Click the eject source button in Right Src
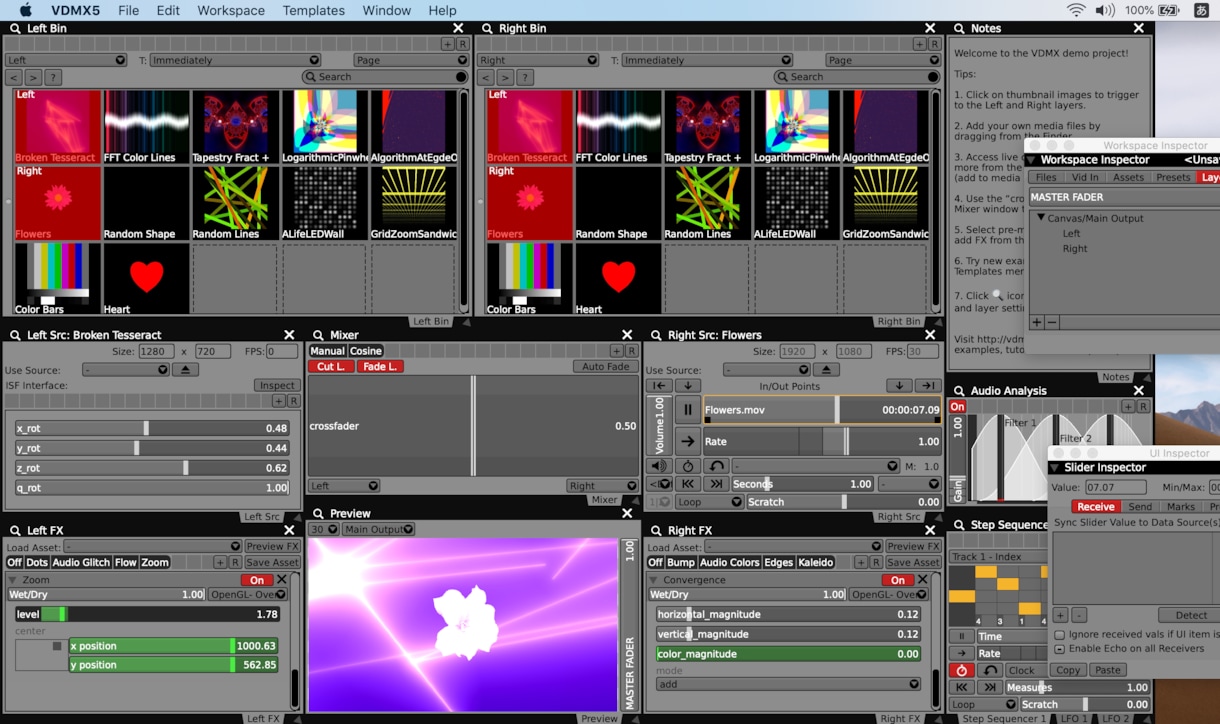 pyautogui.click(x=825, y=370)
